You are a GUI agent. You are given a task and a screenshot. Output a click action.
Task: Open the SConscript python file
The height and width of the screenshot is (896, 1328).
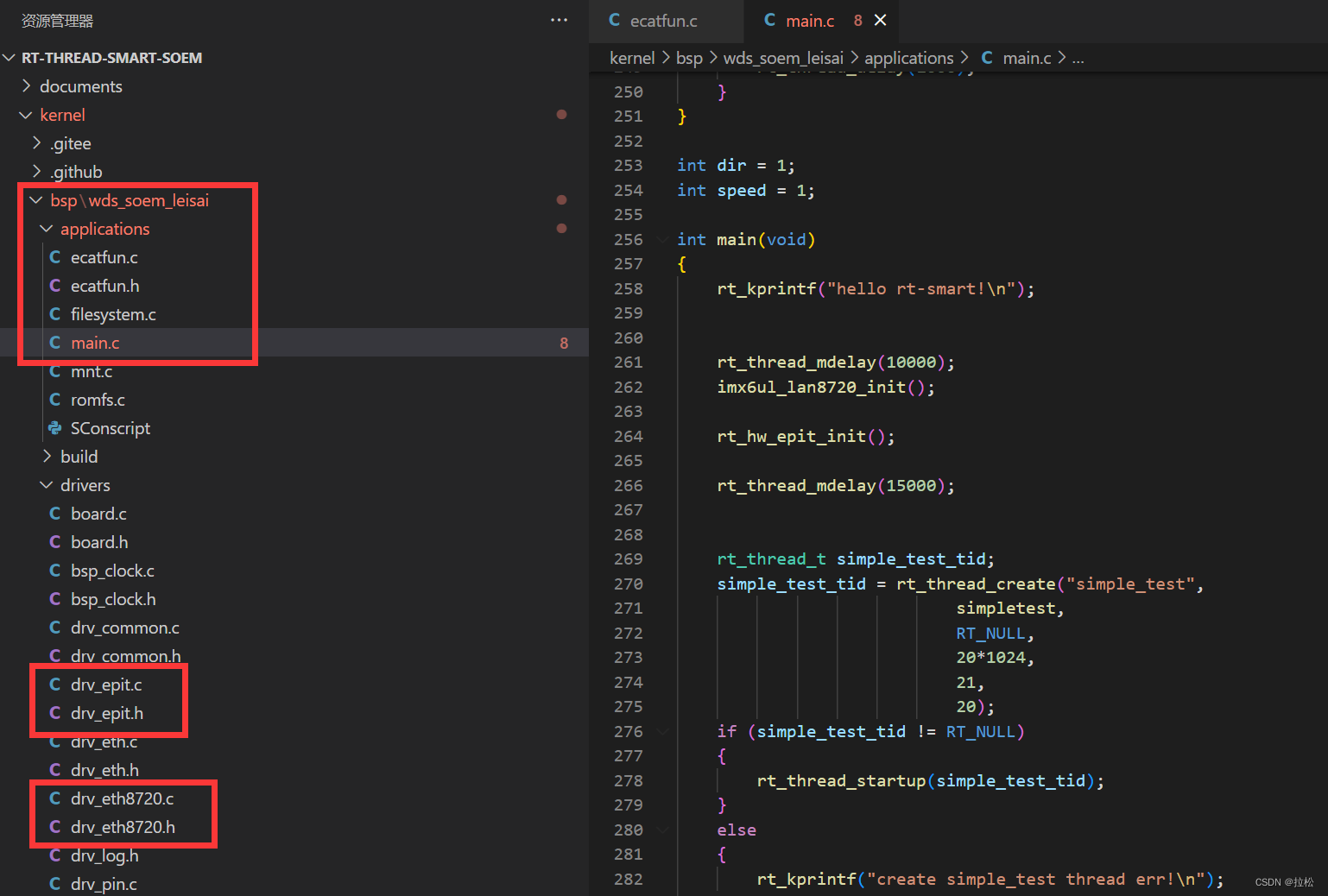click(111, 428)
